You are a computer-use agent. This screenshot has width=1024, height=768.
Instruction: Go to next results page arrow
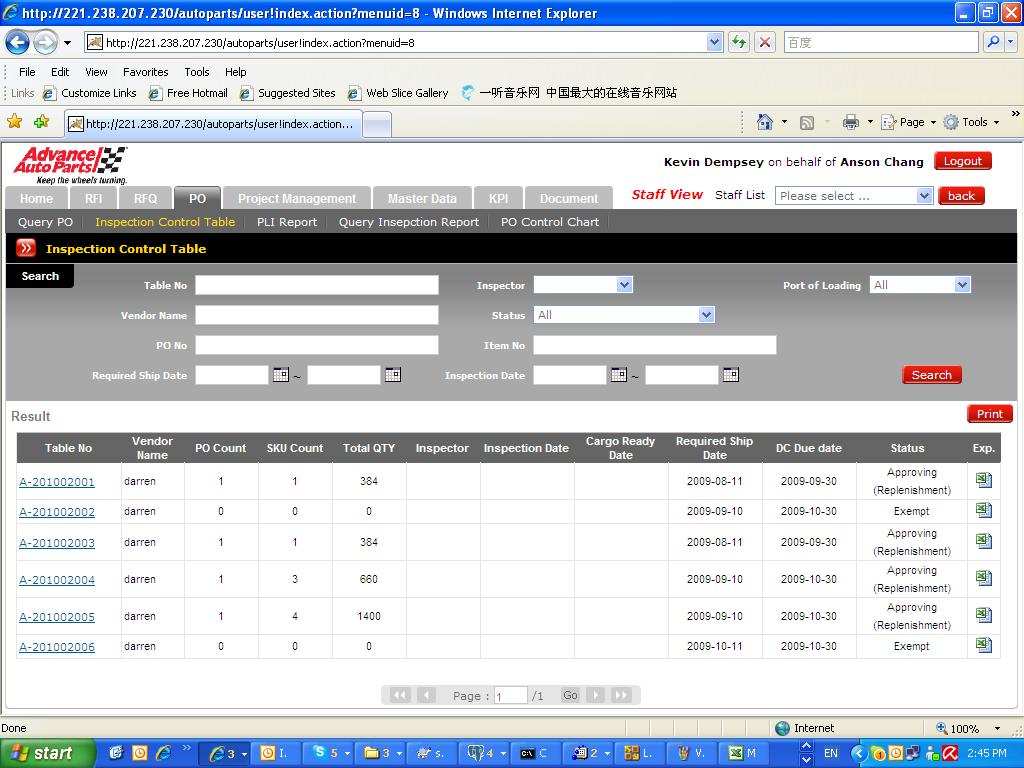(596, 695)
